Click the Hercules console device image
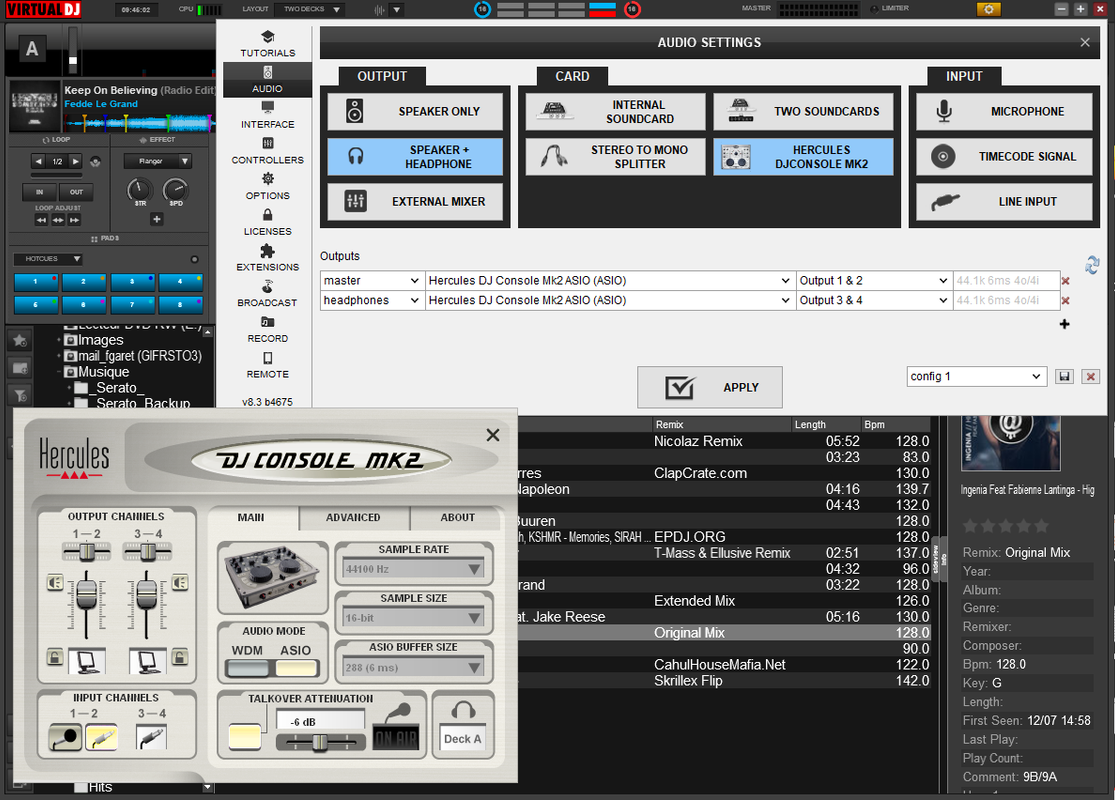 tap(272, 577)
